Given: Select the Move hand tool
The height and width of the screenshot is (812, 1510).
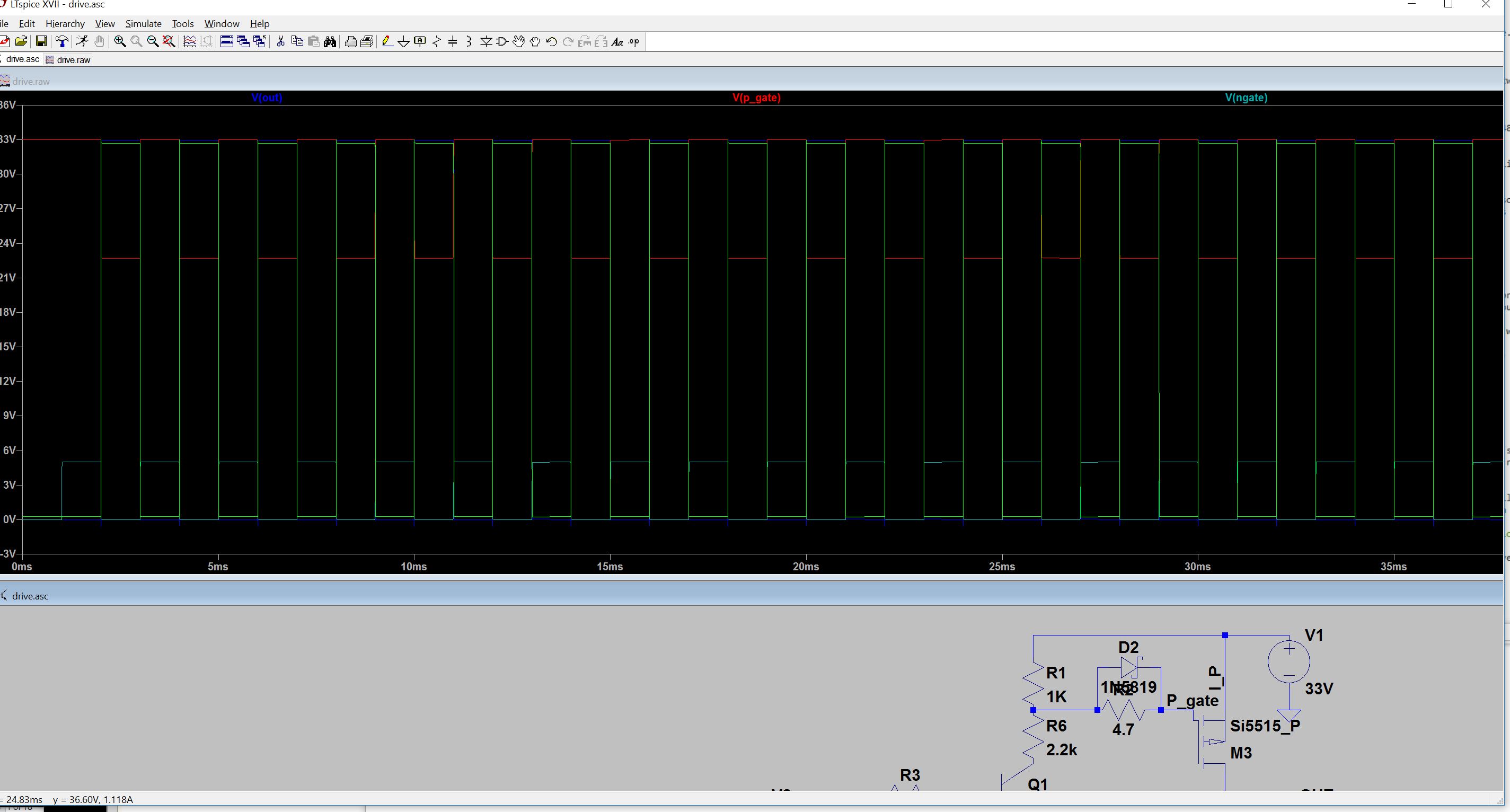Looking at the screenshot, I should 519,41.
